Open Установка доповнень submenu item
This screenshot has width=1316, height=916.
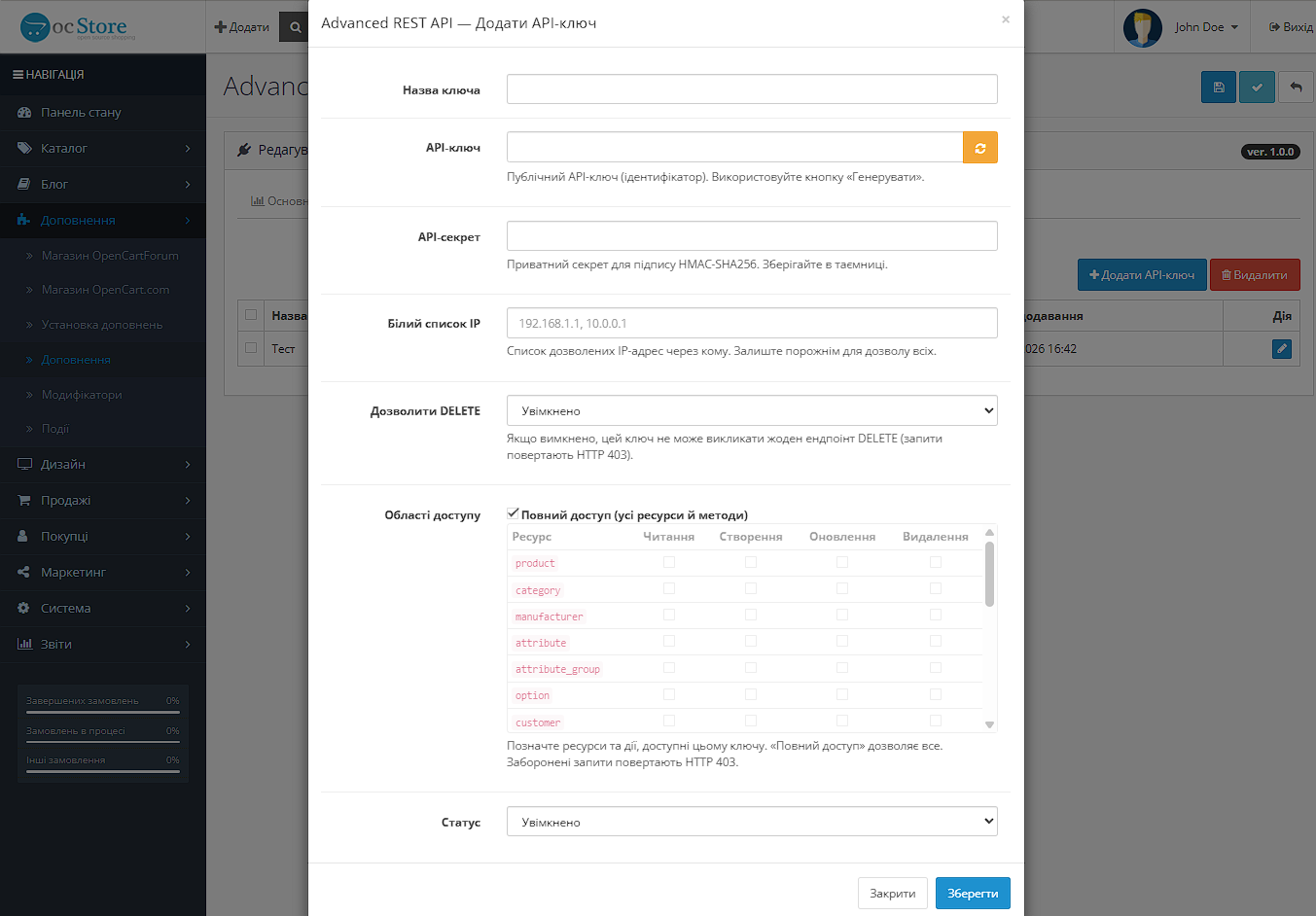click(x=102, y=325)
